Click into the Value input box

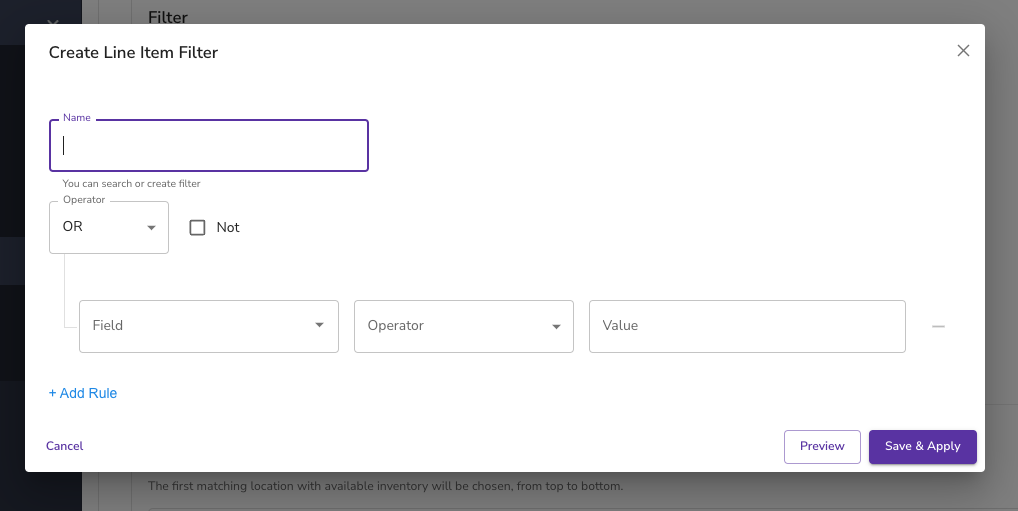coord(747,327)
